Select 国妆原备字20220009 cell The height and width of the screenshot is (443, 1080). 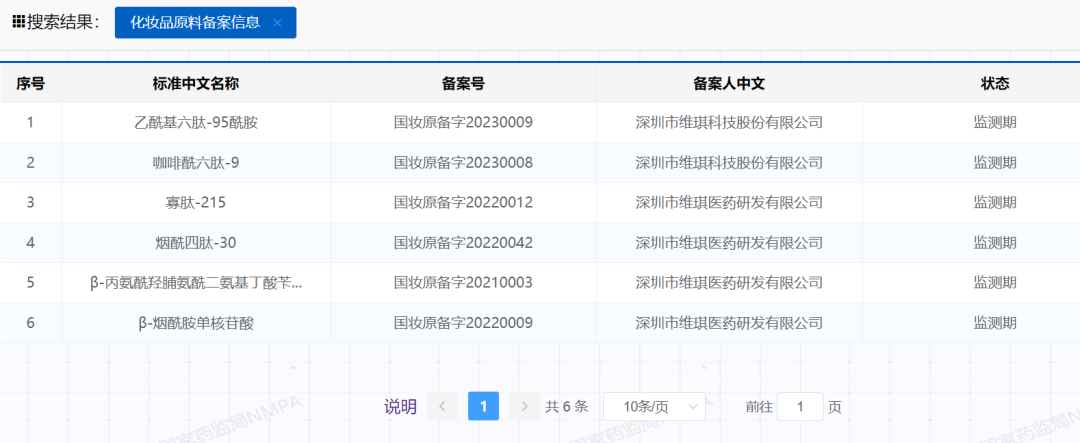click(463, 322)
